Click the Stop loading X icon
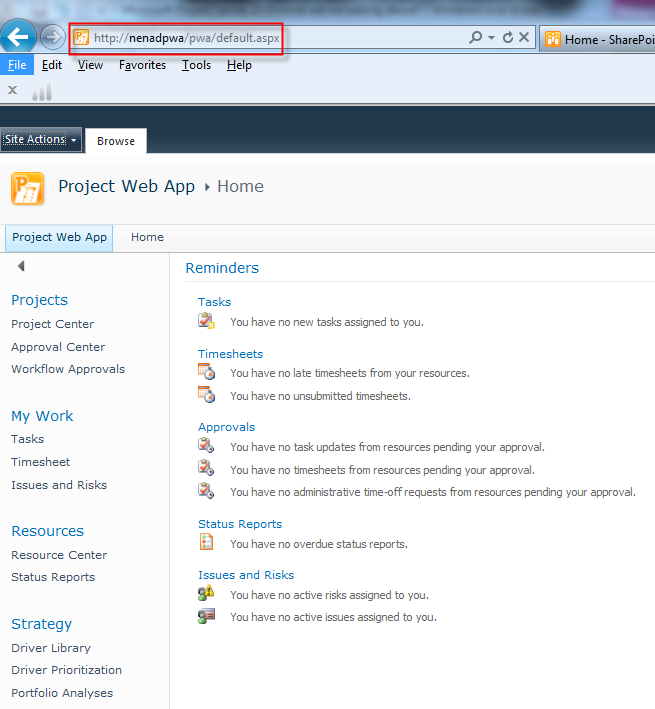 (524, 38)
